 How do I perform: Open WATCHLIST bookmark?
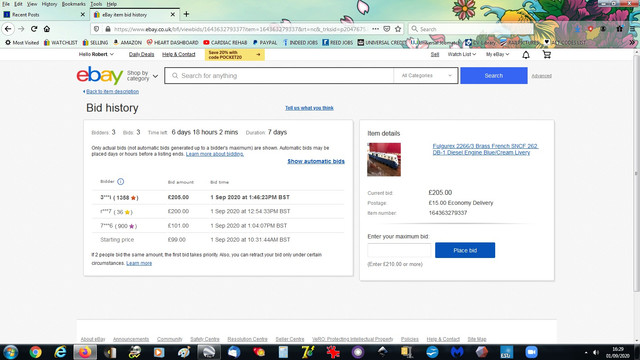click(60, 42)
